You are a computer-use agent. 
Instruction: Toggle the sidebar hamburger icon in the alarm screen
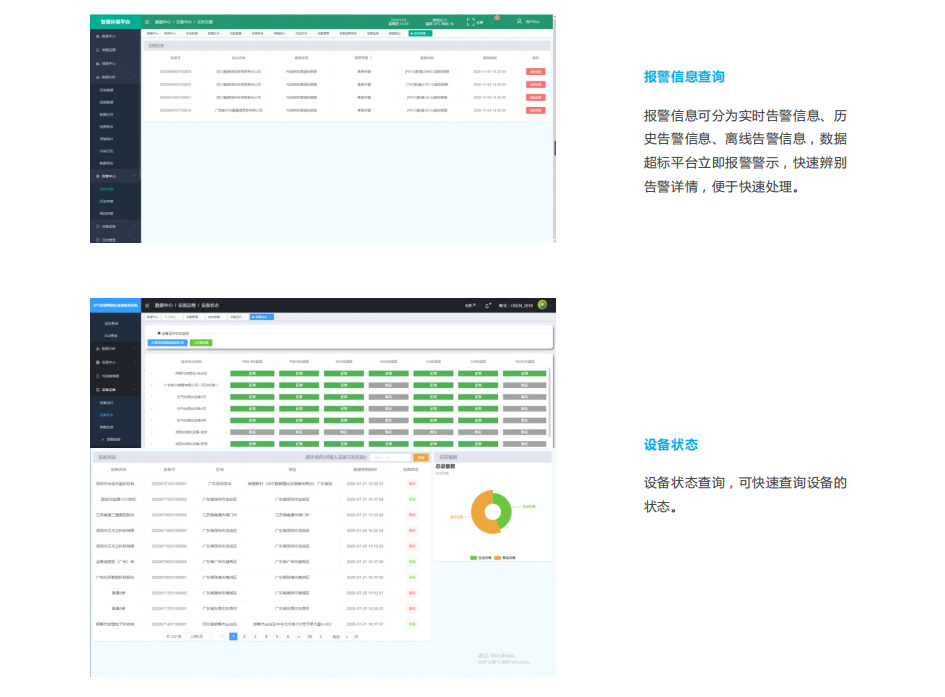pos(147,22)
